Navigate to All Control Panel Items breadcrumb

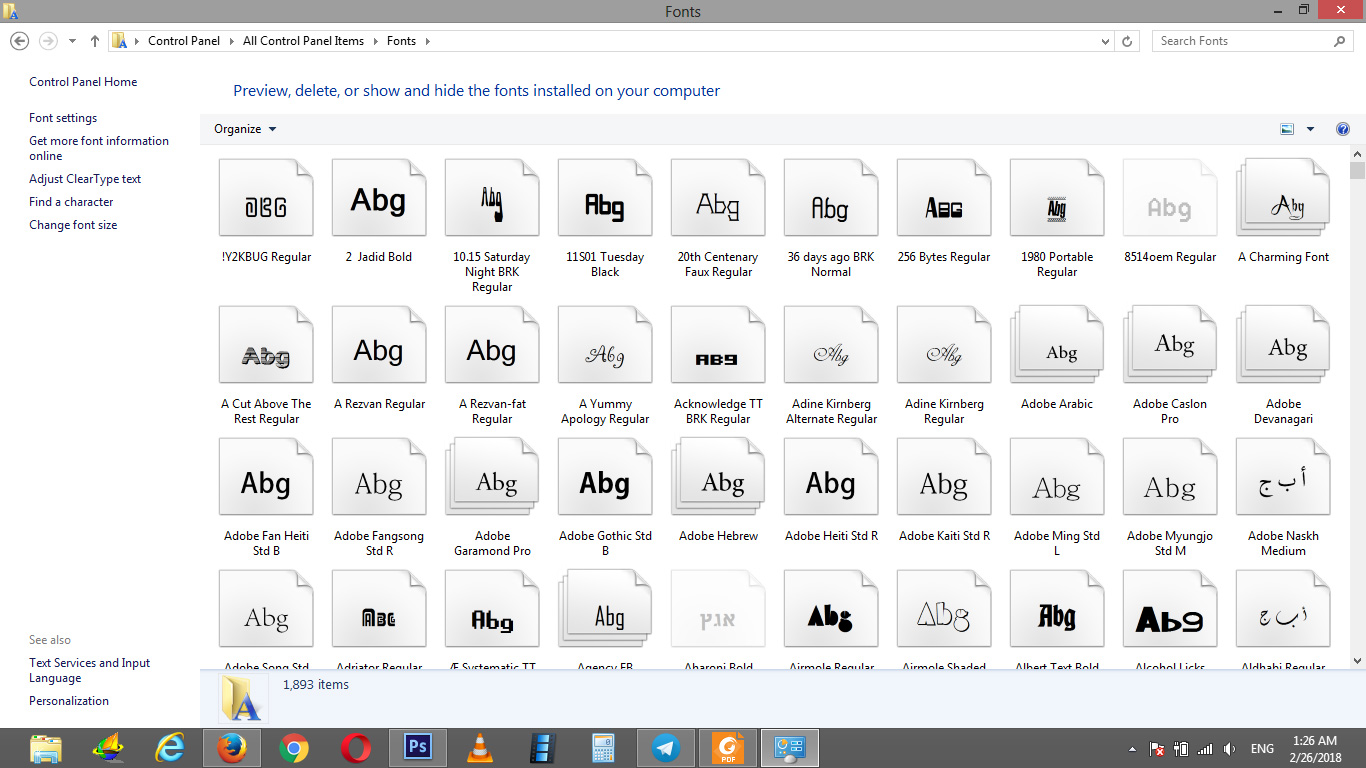(303, 41)
